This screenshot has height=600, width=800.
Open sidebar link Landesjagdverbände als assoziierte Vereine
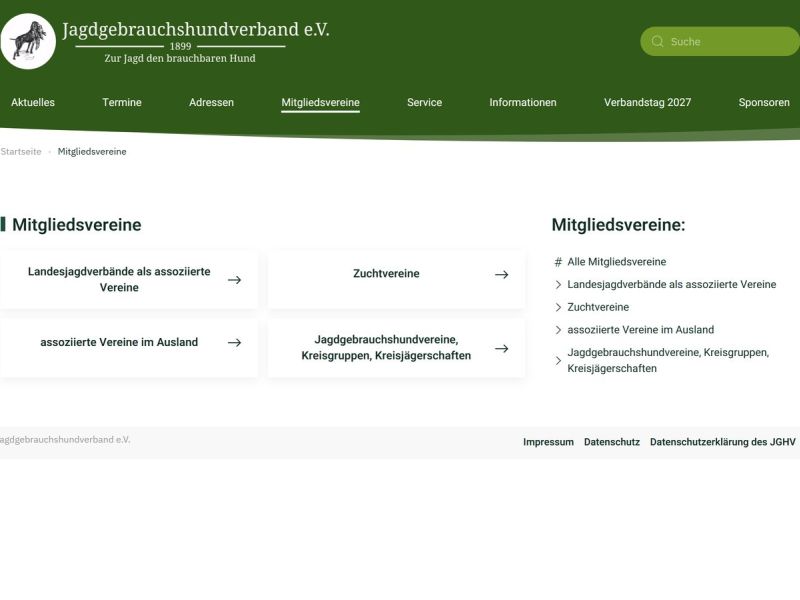(x=672, y=284)
